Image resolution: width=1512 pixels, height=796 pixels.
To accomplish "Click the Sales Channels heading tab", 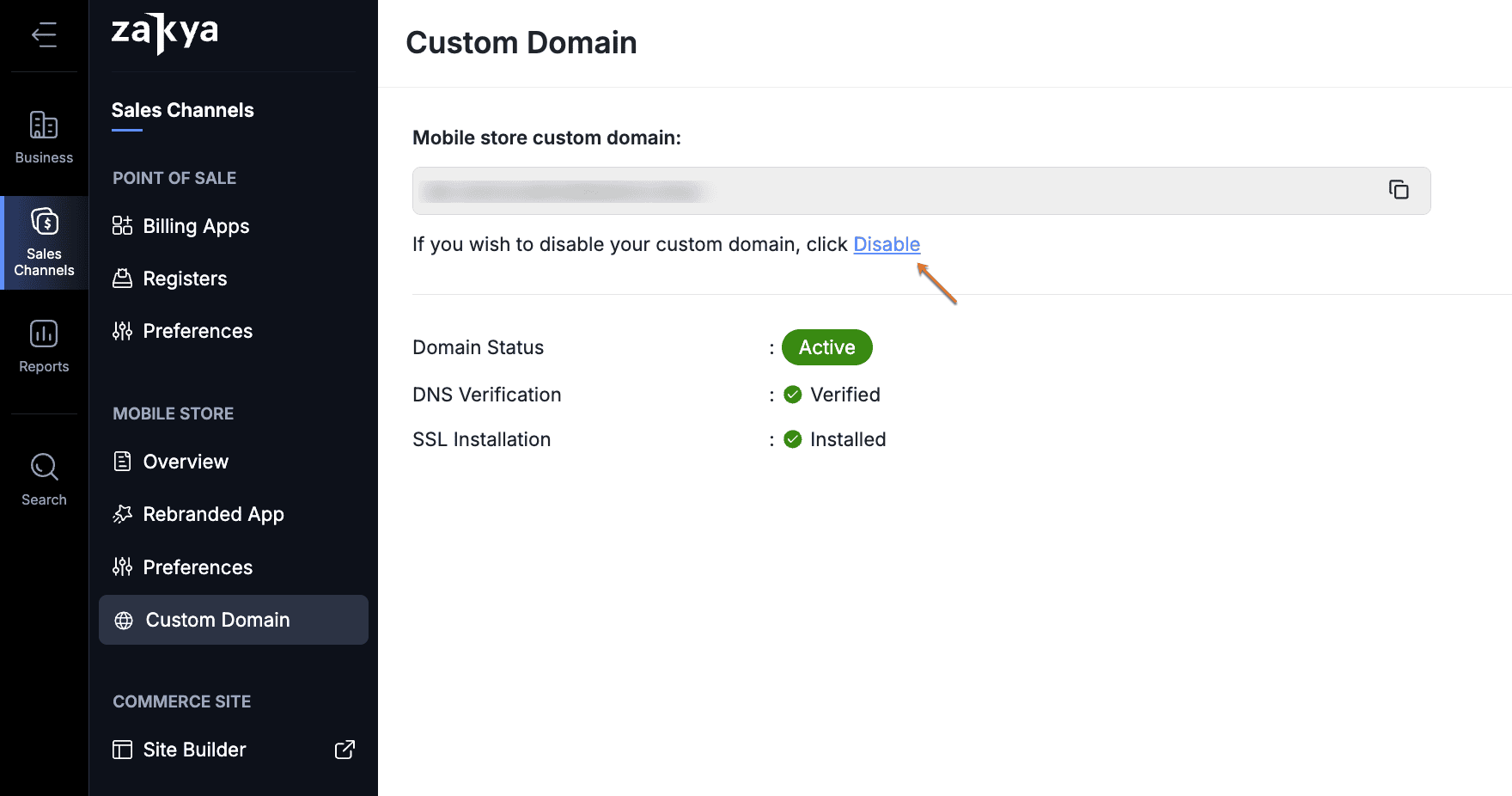I will pos(182,110).
